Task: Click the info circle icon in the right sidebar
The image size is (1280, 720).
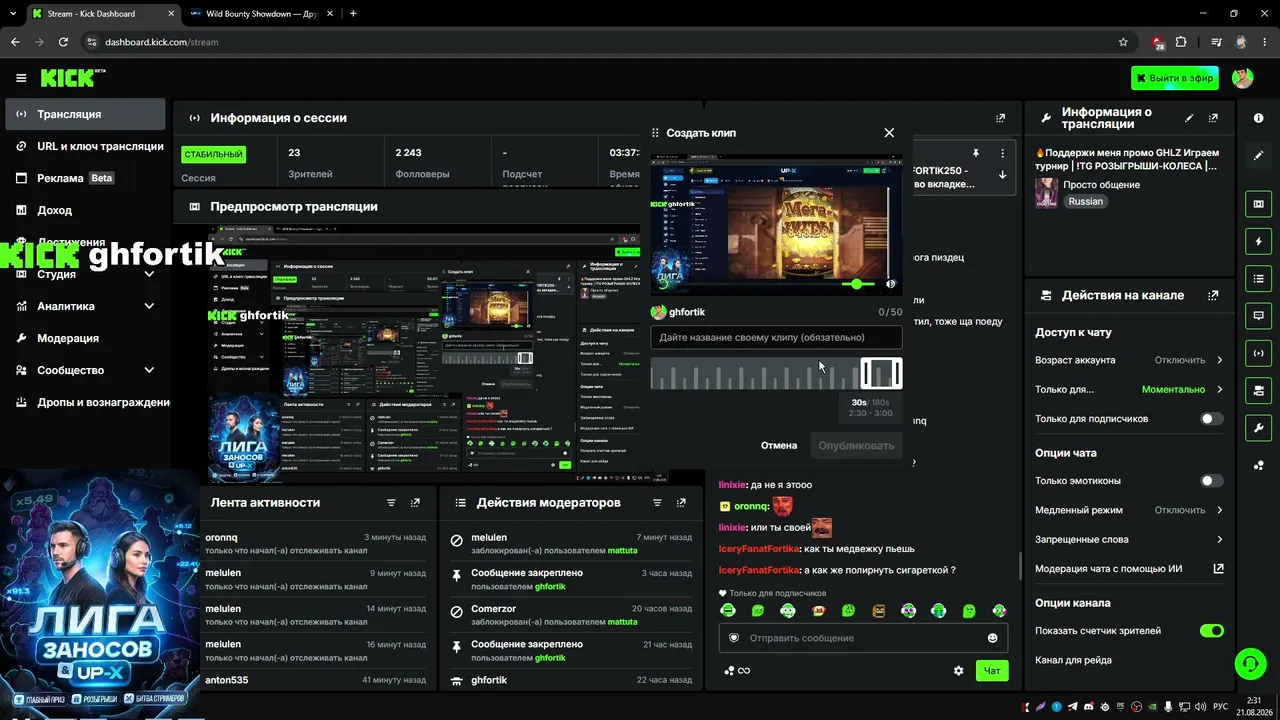Action: [1258, 118]
